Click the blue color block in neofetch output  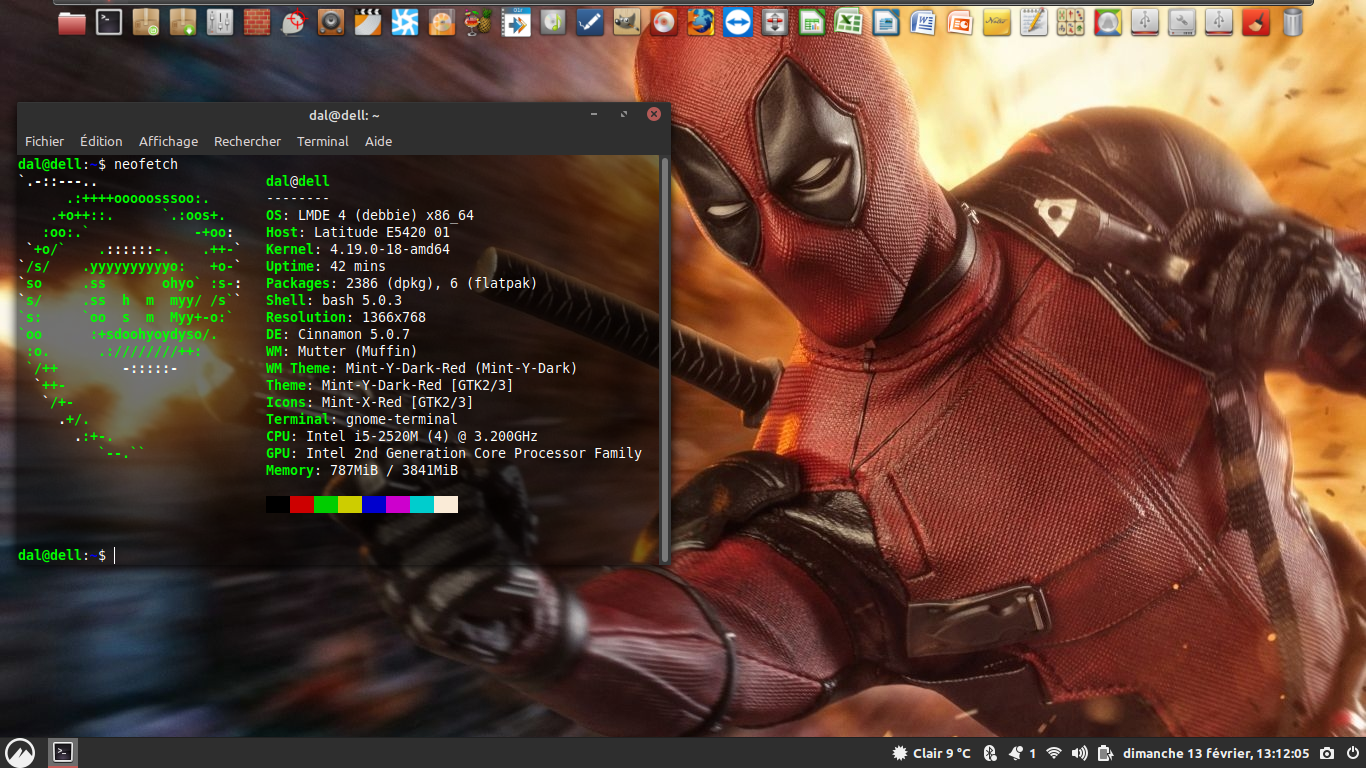374,504
